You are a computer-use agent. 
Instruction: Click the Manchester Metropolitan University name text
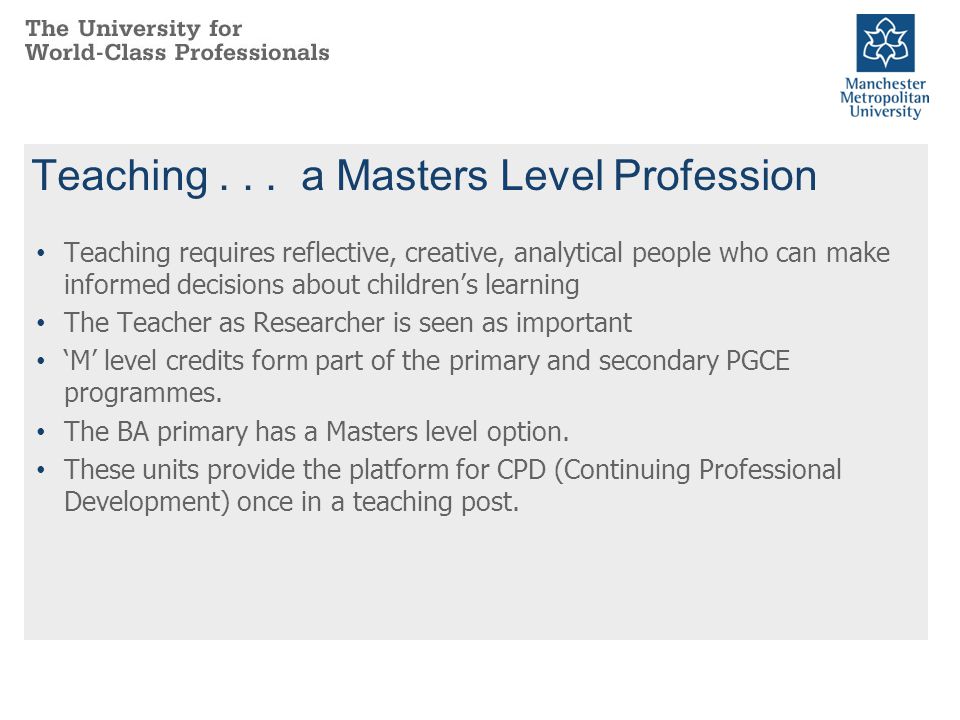coord(885,97)
